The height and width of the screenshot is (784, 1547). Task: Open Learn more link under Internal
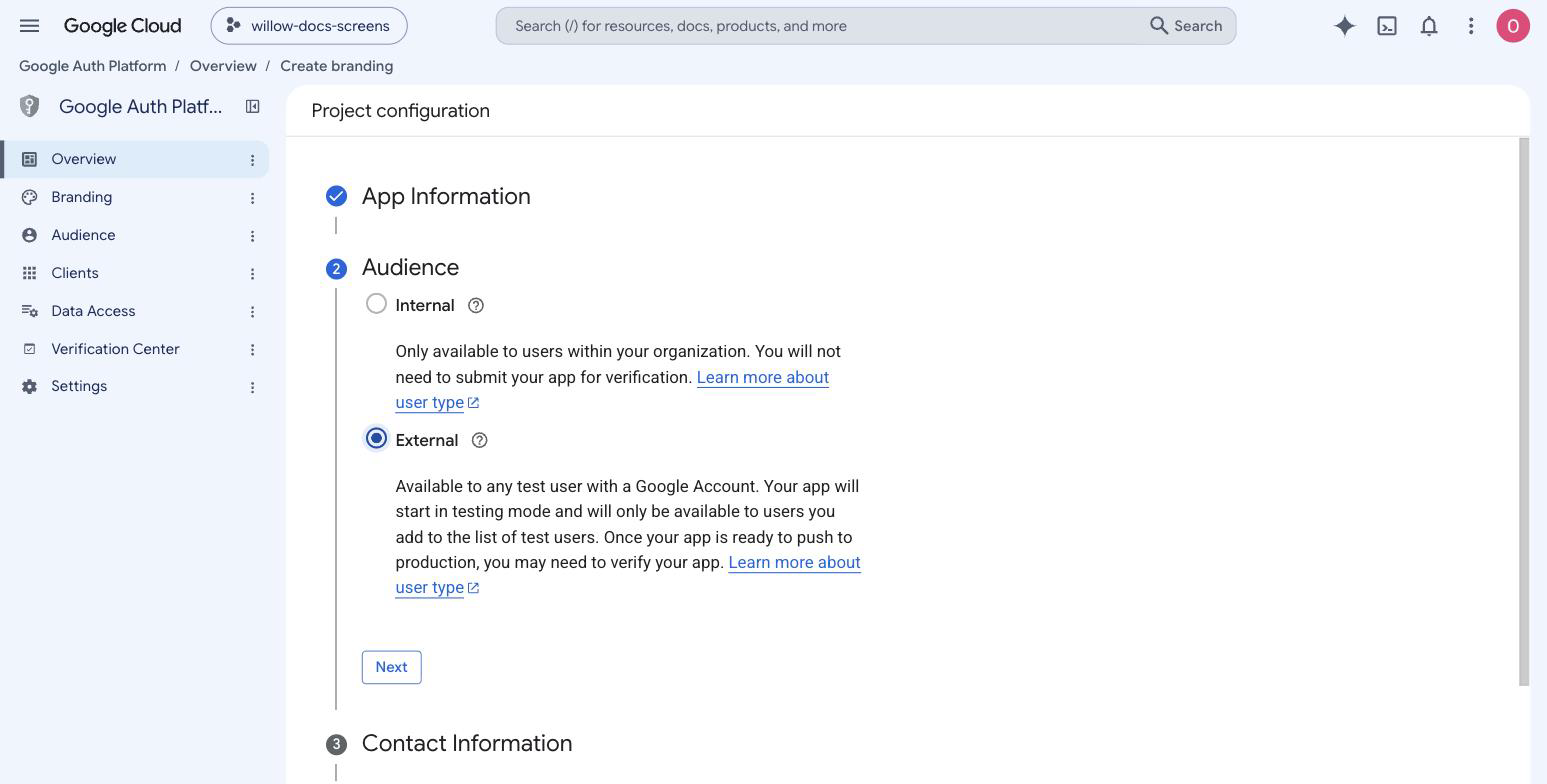click(x=612, y=390)
